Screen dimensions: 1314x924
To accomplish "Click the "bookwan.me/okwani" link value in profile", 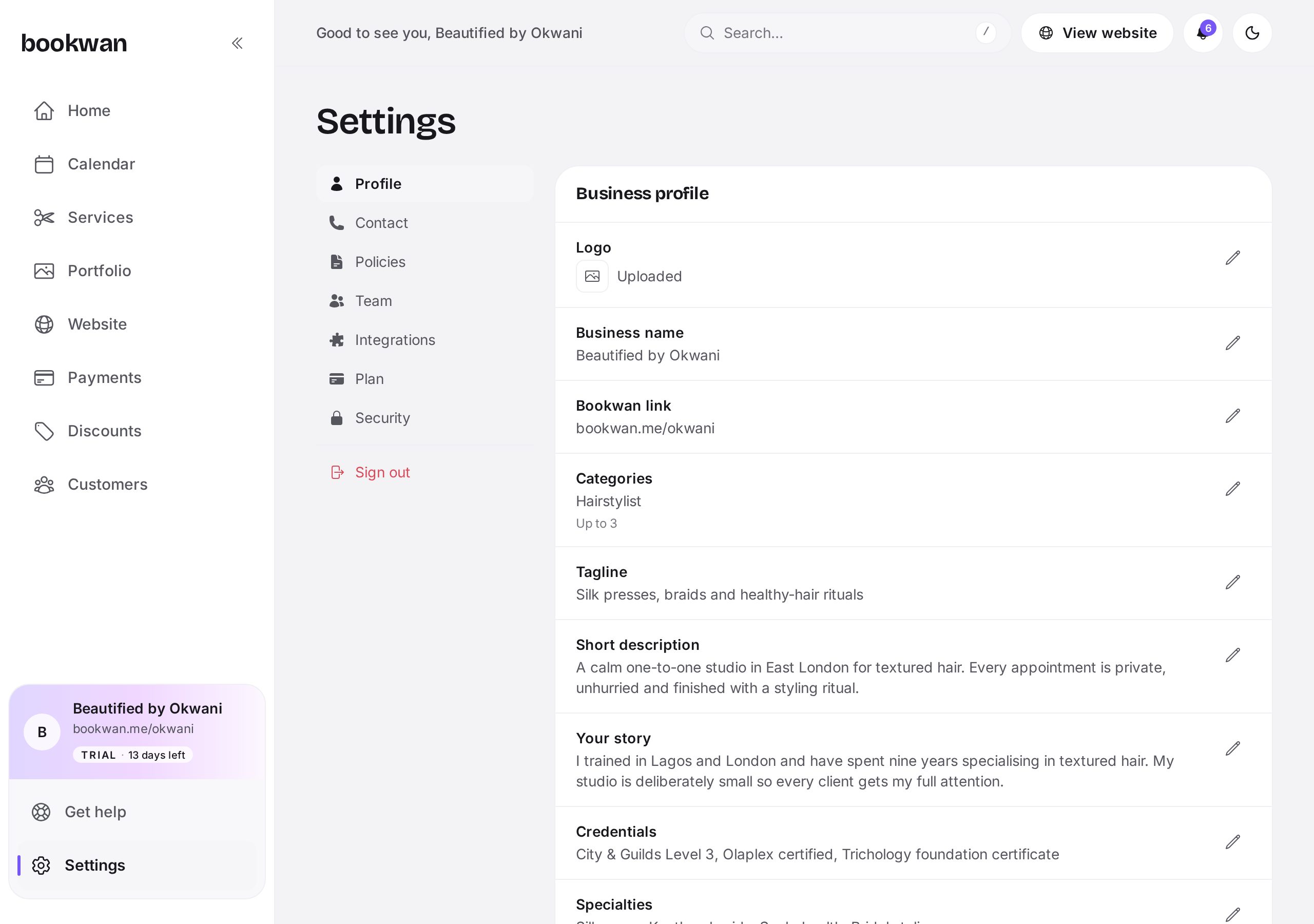I will (645, 428).
